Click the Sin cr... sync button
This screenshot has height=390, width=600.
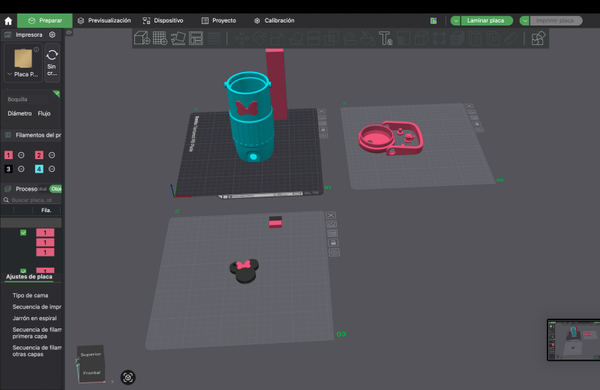[52, 63]
